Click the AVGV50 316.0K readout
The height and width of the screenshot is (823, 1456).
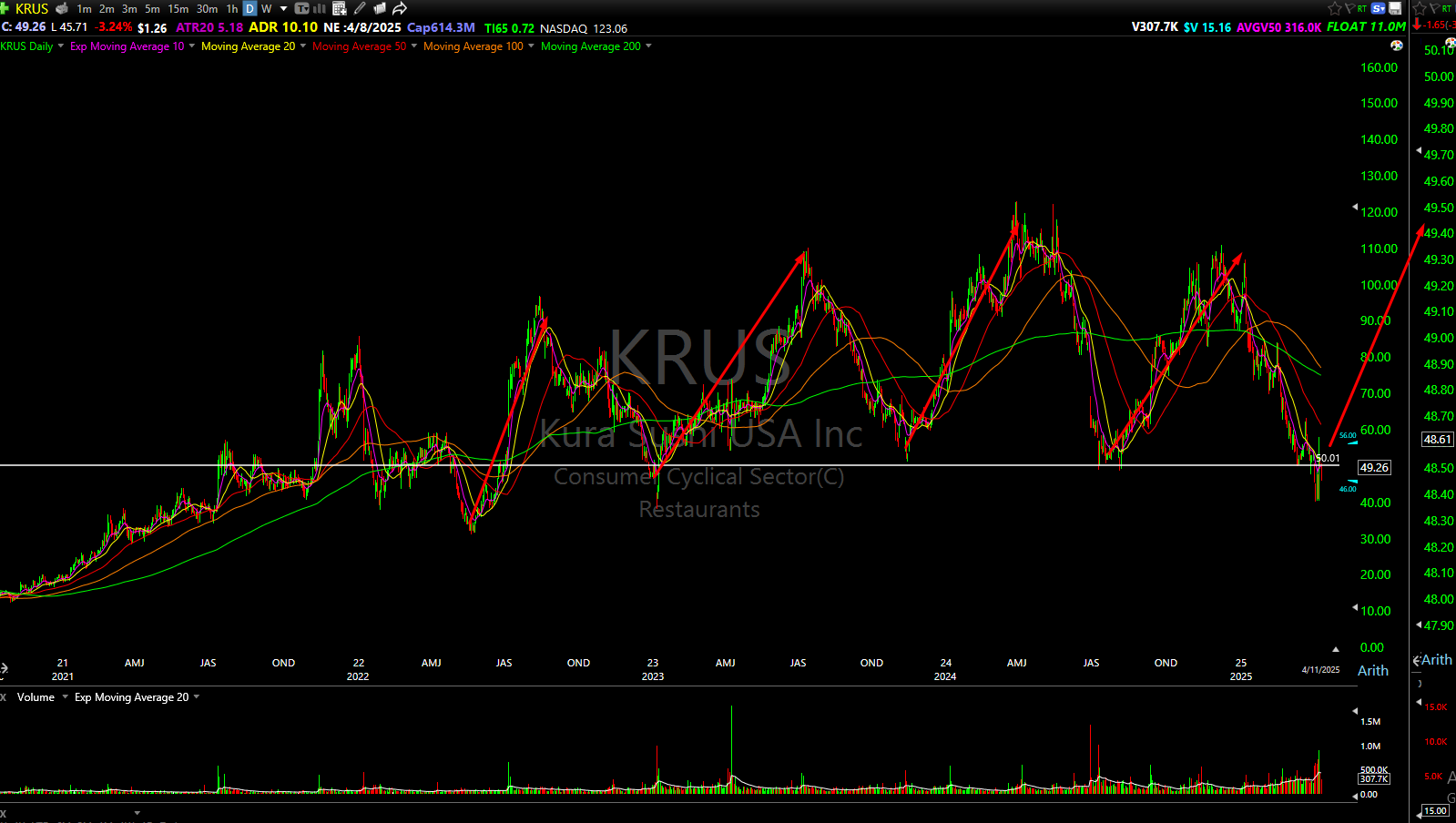(1278, 28)
